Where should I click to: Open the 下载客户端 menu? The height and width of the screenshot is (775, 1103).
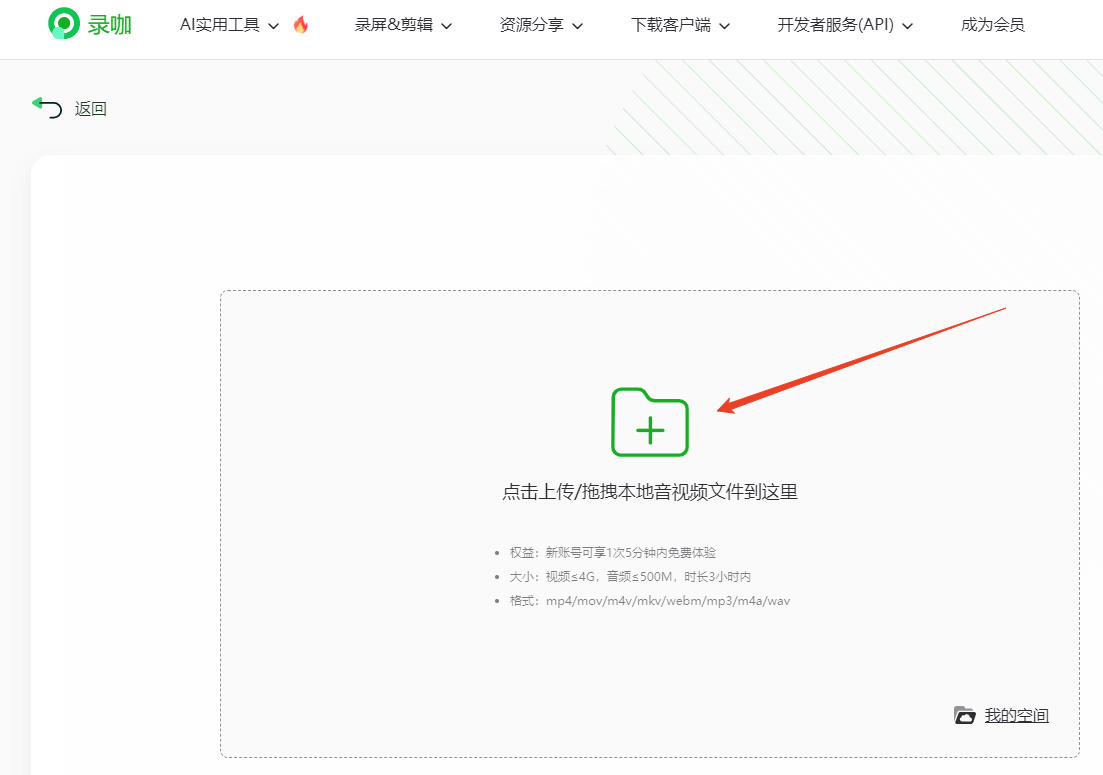(671, 25)
